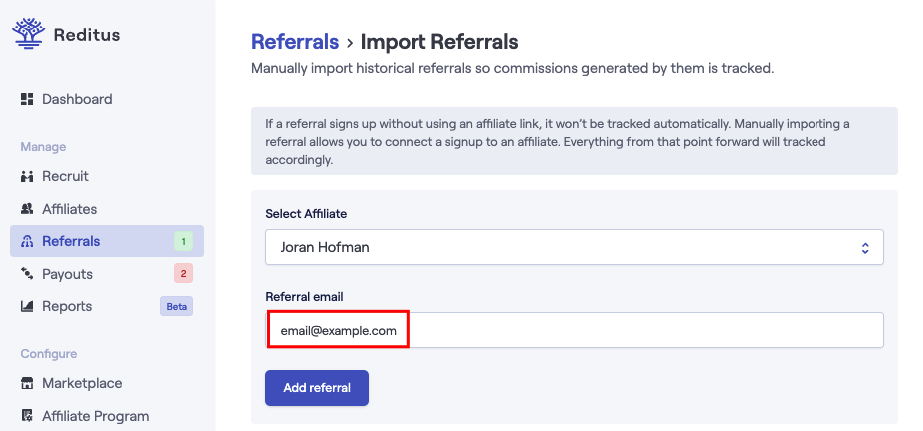Image resolution: width=923 pixels, height=431 pixels.
Task: Click the Referrals sidebar icon
Action: click(x=27, y=241)
